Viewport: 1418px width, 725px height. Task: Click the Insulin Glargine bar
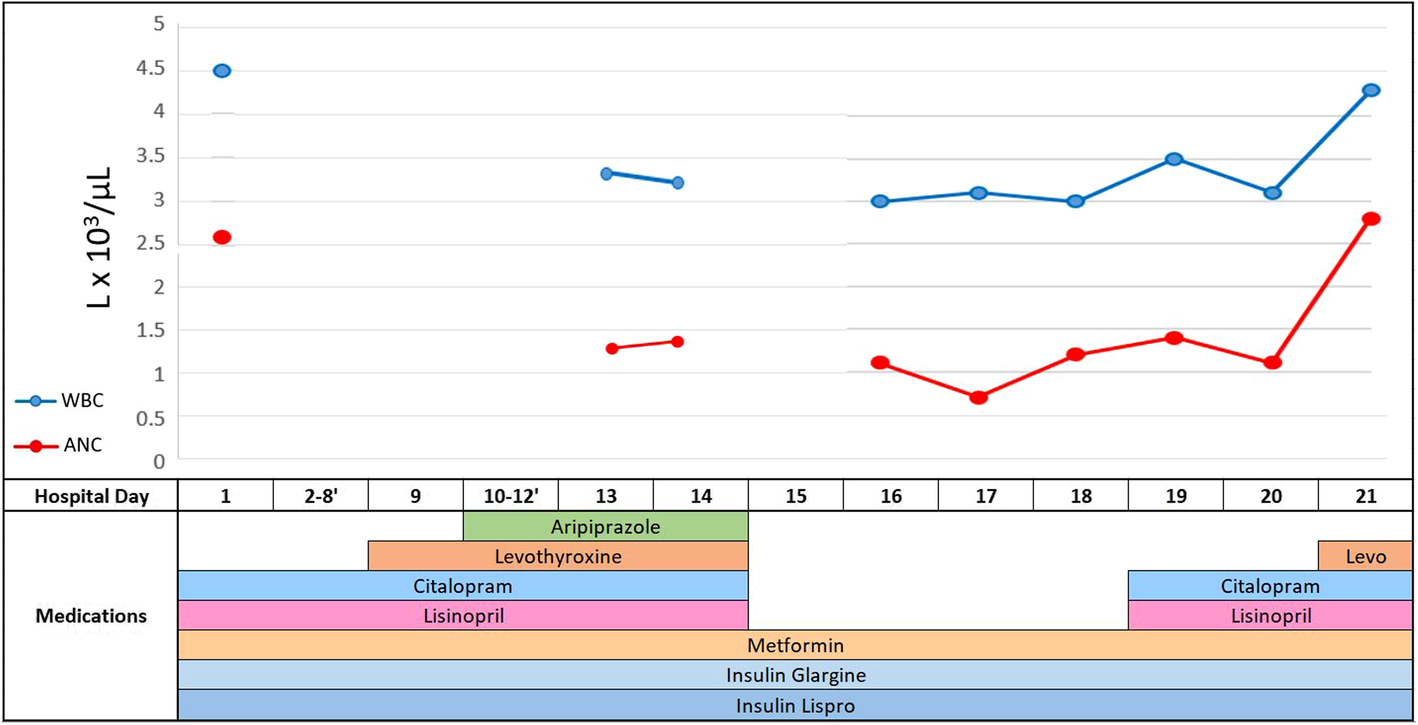pyautogui.click(x=795, y=675)
